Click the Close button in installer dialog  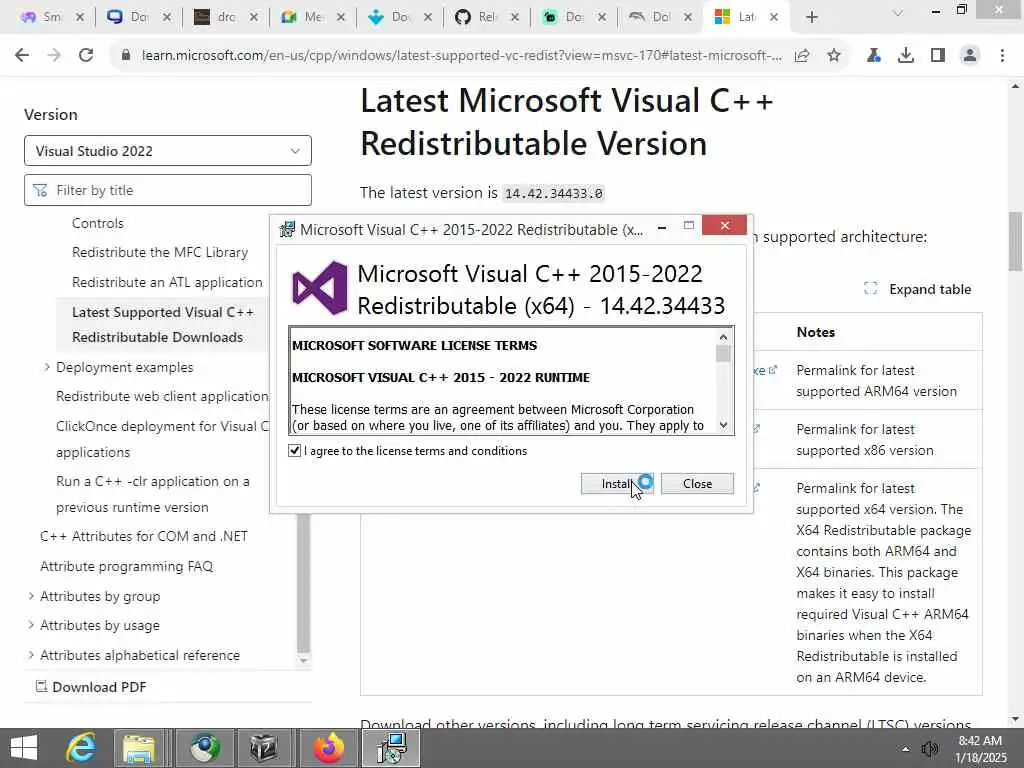[x=697, y=484]
